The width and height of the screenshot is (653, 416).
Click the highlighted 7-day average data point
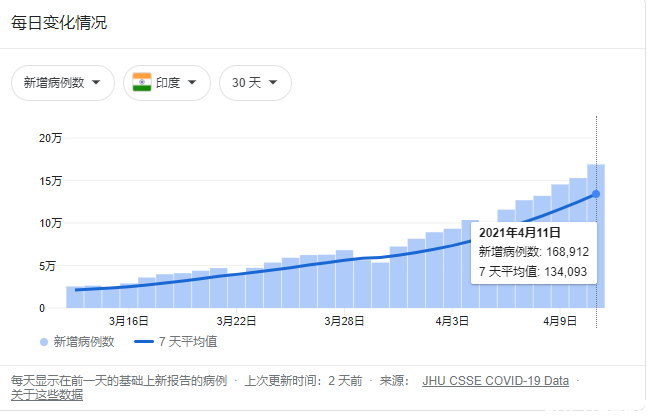pyautogui.click(x=596, y=194)
